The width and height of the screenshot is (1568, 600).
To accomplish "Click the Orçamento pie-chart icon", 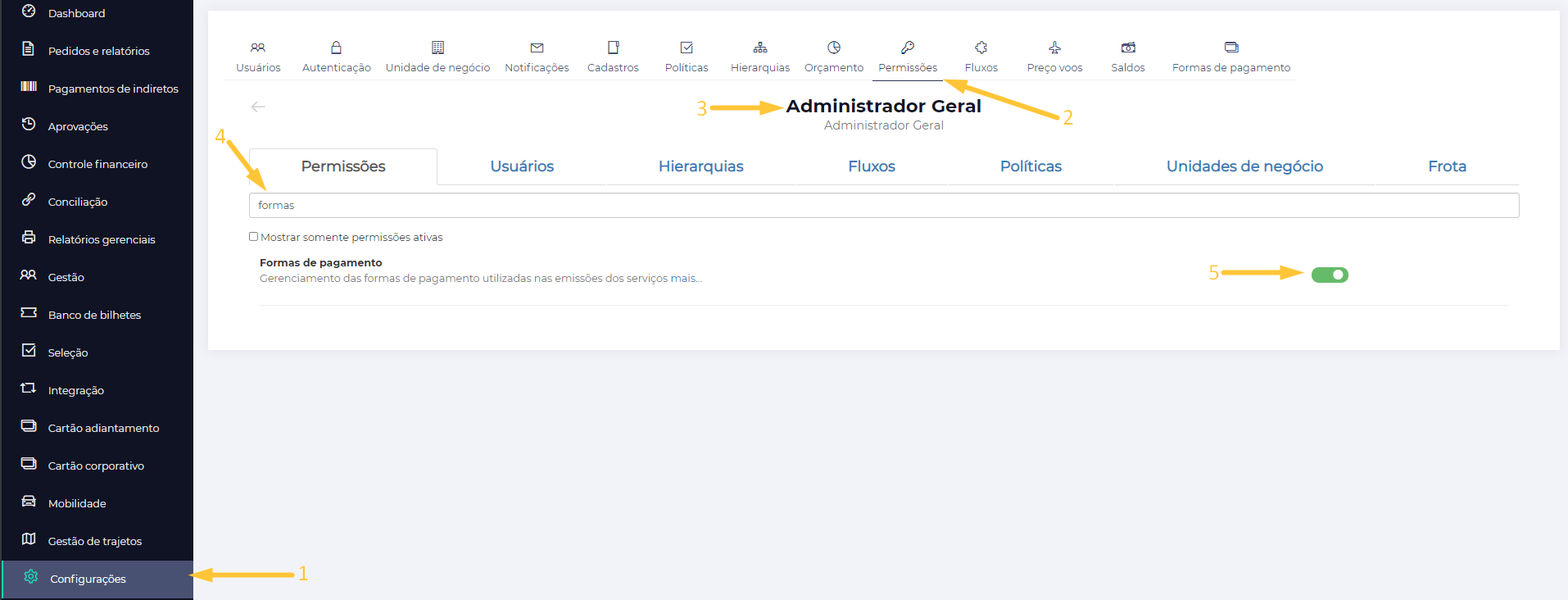I will point(834,48).
